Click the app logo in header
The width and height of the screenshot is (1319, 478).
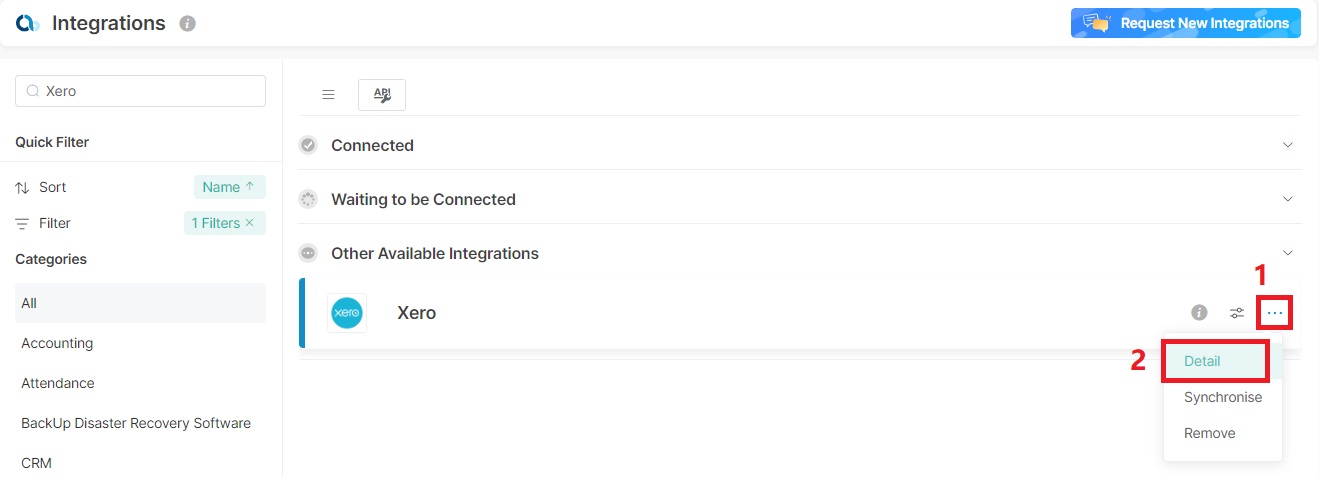click(27, 23)
